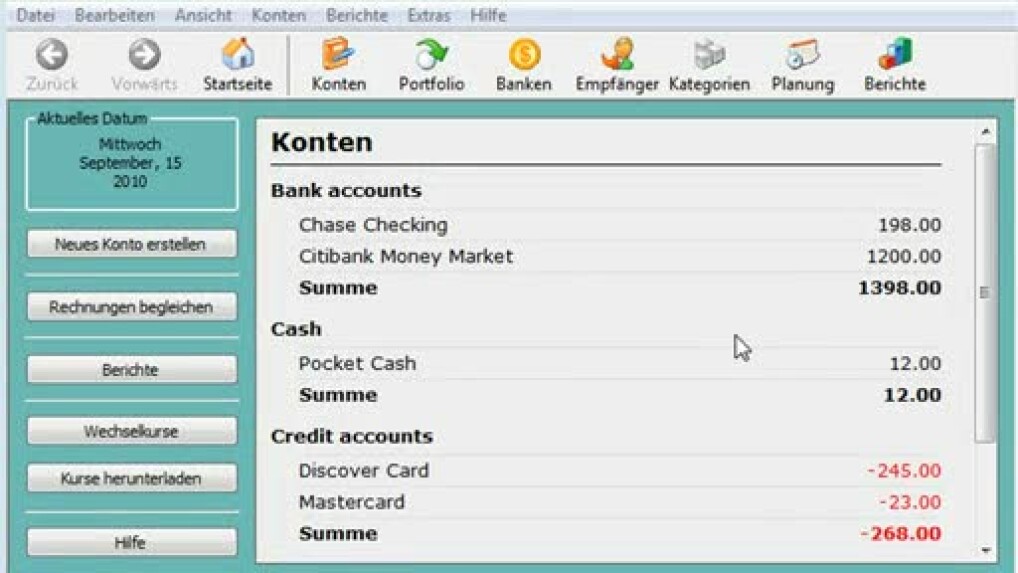Open the Planung schedule icon
Screen dimensions: 1018x573
[802, 56]
